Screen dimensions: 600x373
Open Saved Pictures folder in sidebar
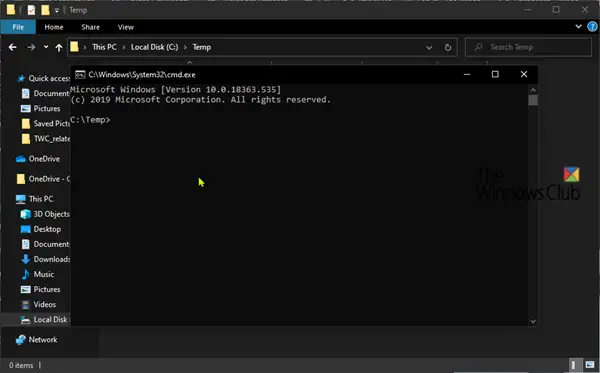pos(46,124)
